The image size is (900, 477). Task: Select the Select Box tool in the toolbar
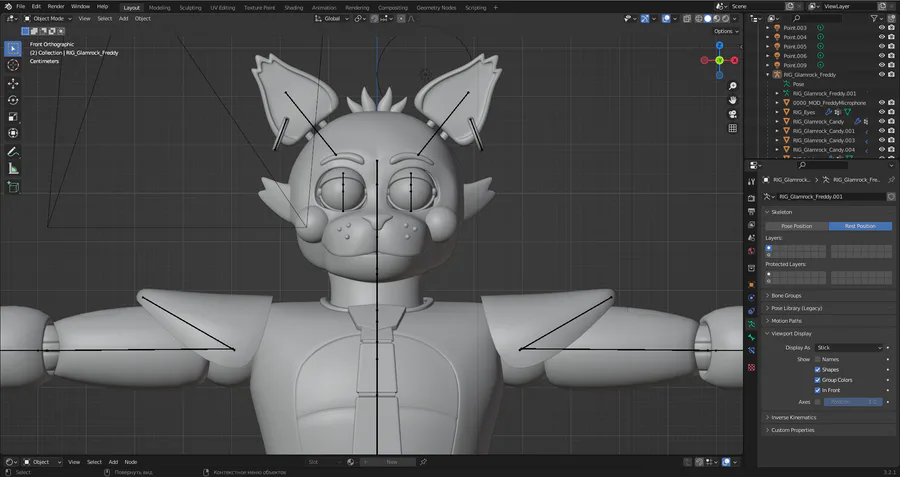(13, 48)
